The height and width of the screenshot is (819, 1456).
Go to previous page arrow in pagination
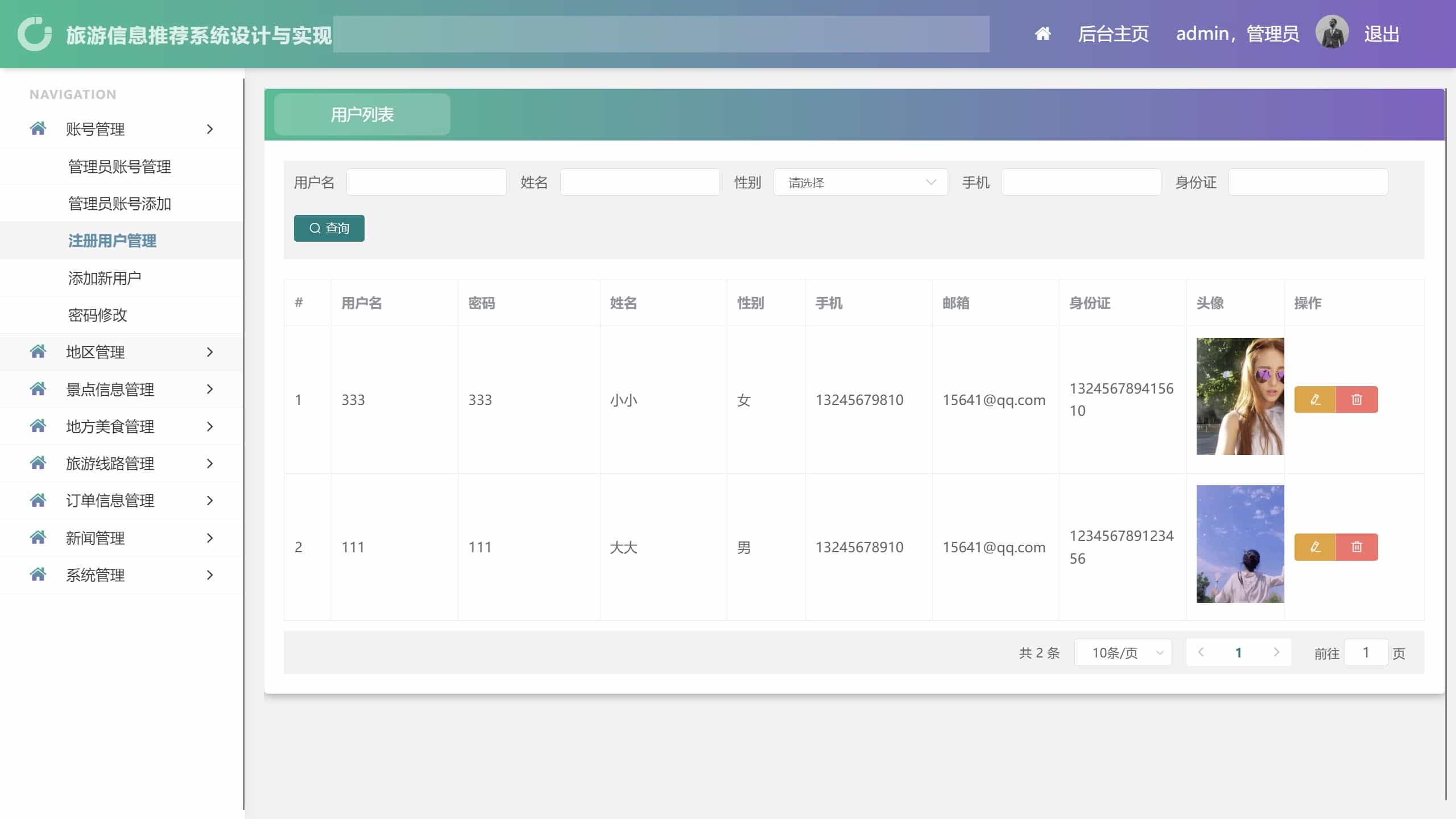coord(1201,652)
